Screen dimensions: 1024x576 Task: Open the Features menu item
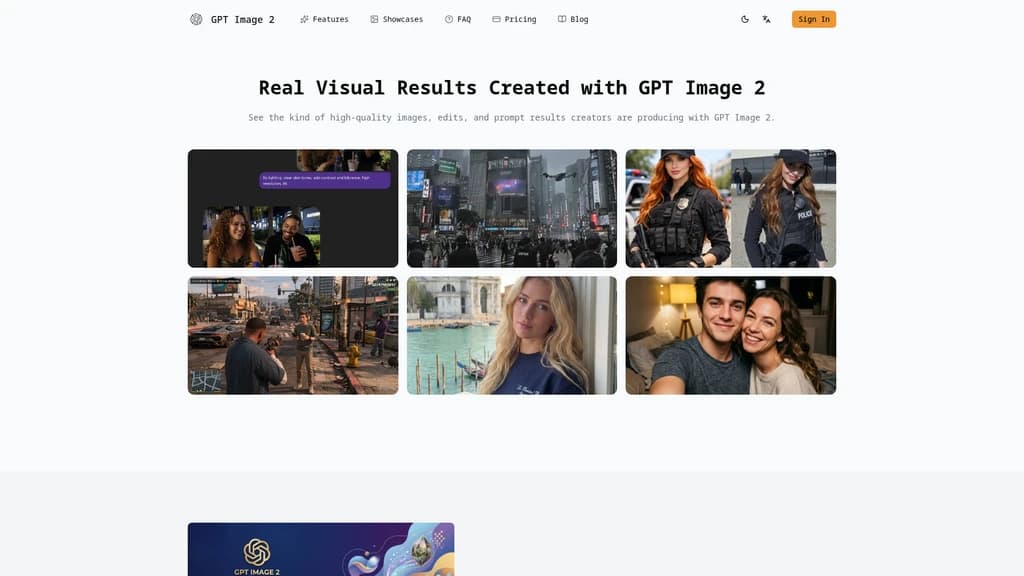pyautogui.click(x=324, y=20)
